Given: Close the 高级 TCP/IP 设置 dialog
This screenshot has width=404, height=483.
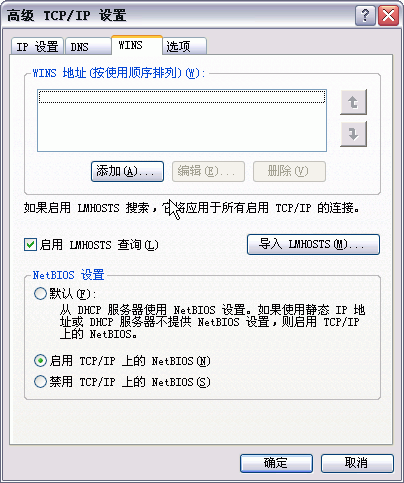Looking at the screenshot, I should [389, 16].
